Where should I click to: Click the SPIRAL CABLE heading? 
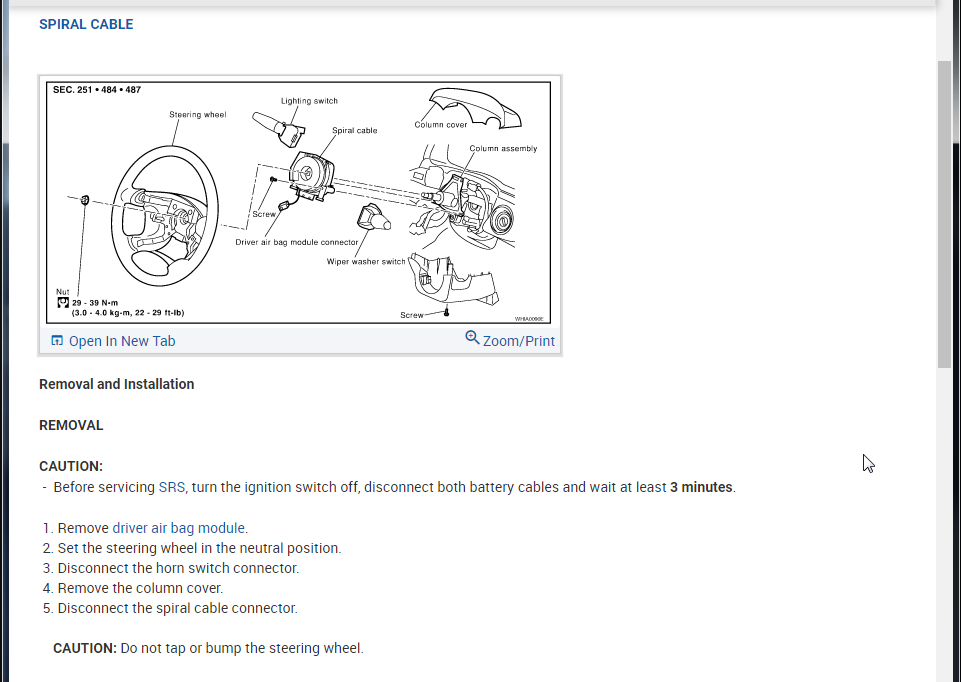tap(86, 25)
